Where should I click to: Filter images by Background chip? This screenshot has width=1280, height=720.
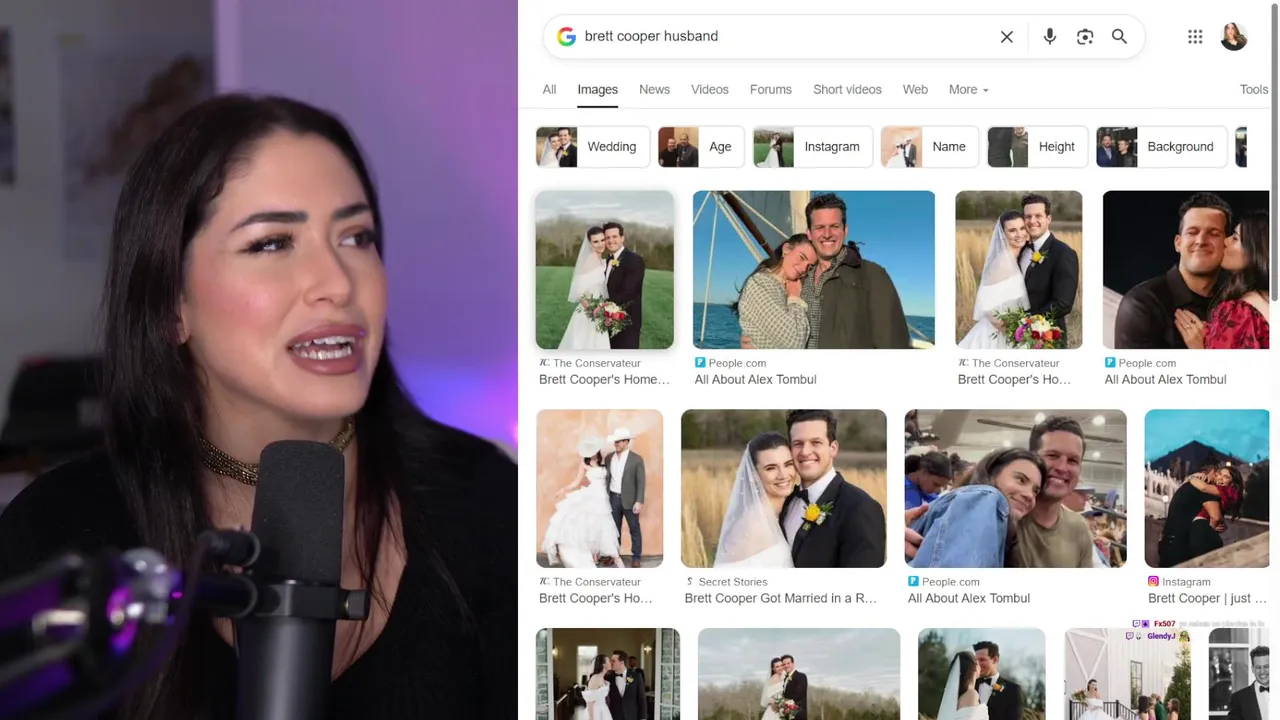[1161, 147]
